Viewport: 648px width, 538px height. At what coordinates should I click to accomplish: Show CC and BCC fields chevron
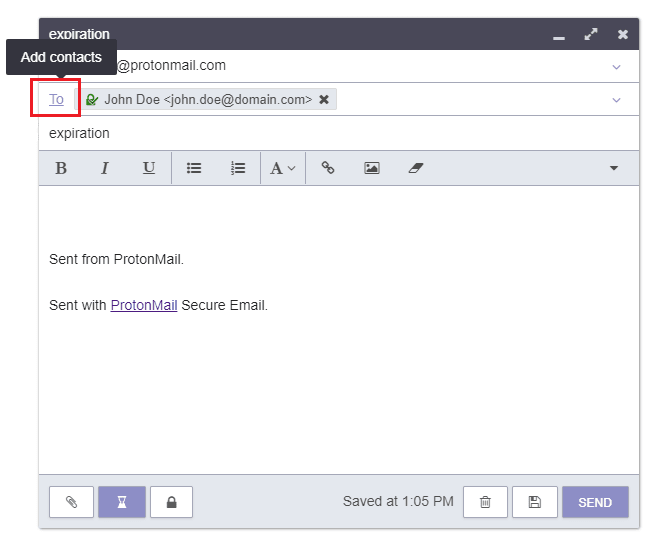coord(616,100)
